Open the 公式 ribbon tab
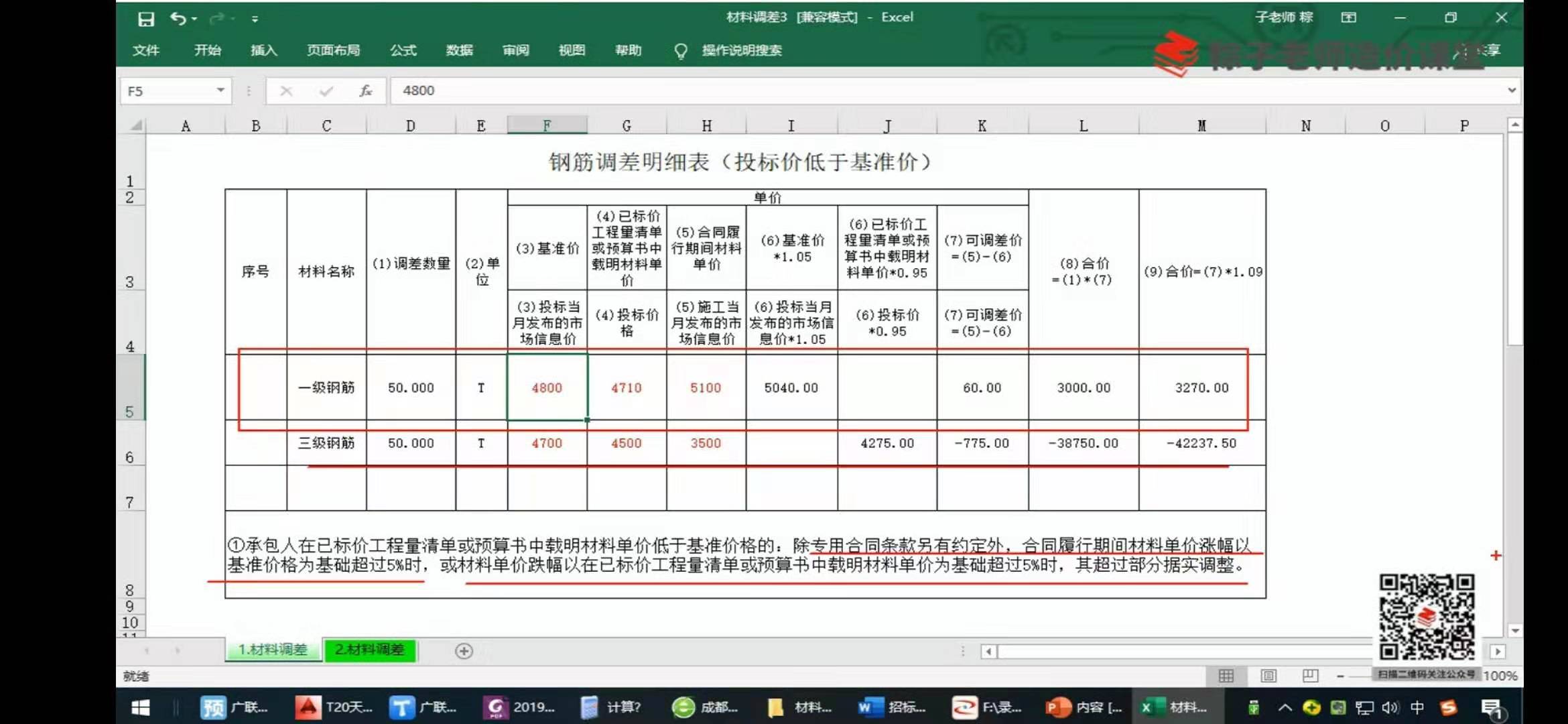The width and height of the screenshot is (1568, 724). pos(403,50)
